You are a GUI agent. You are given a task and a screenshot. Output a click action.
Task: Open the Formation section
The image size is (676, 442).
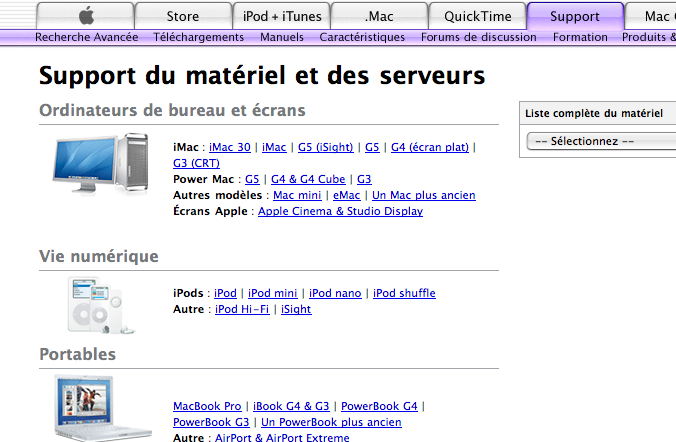click(x=580, y=37)
